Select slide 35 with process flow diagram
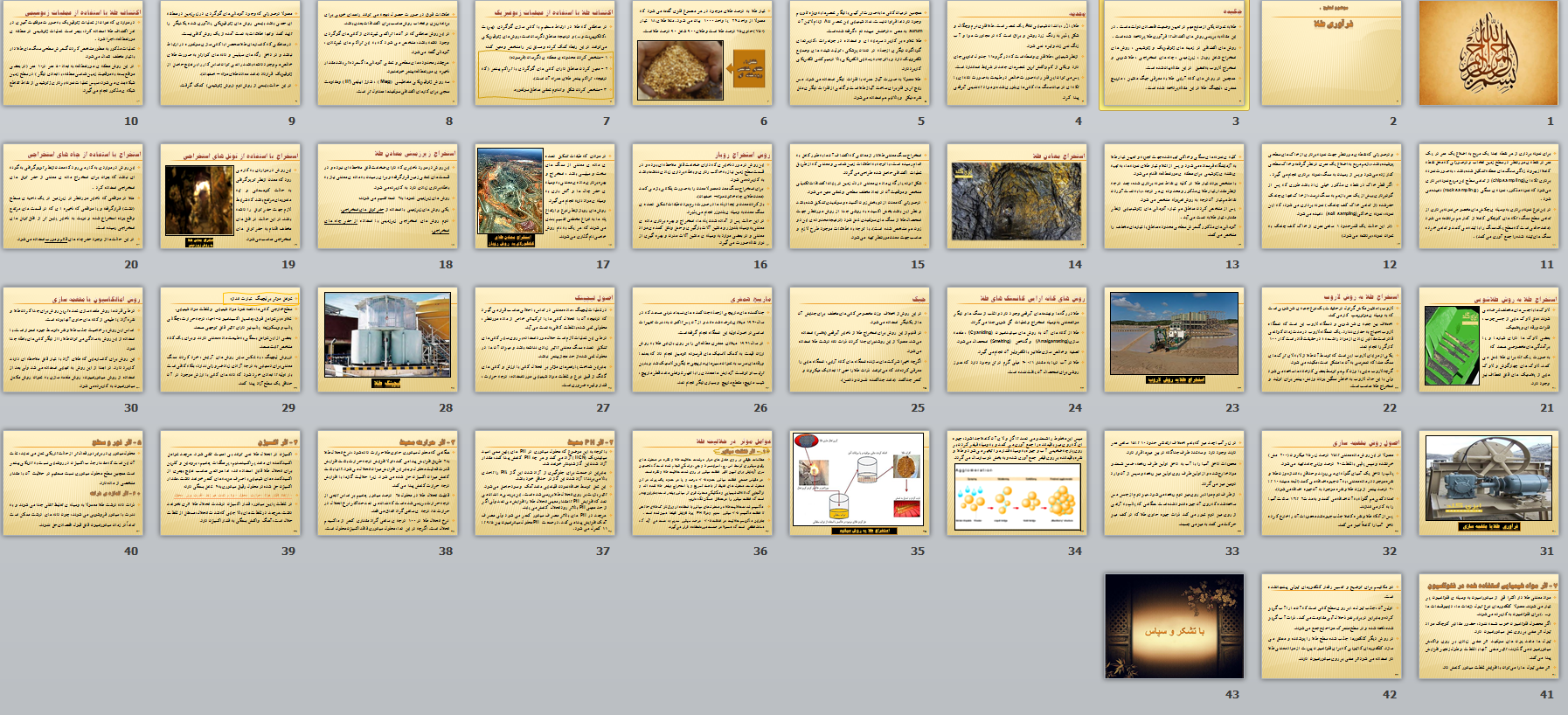Viewport: 1568px width, 715px height. click(x=859, y=483)
